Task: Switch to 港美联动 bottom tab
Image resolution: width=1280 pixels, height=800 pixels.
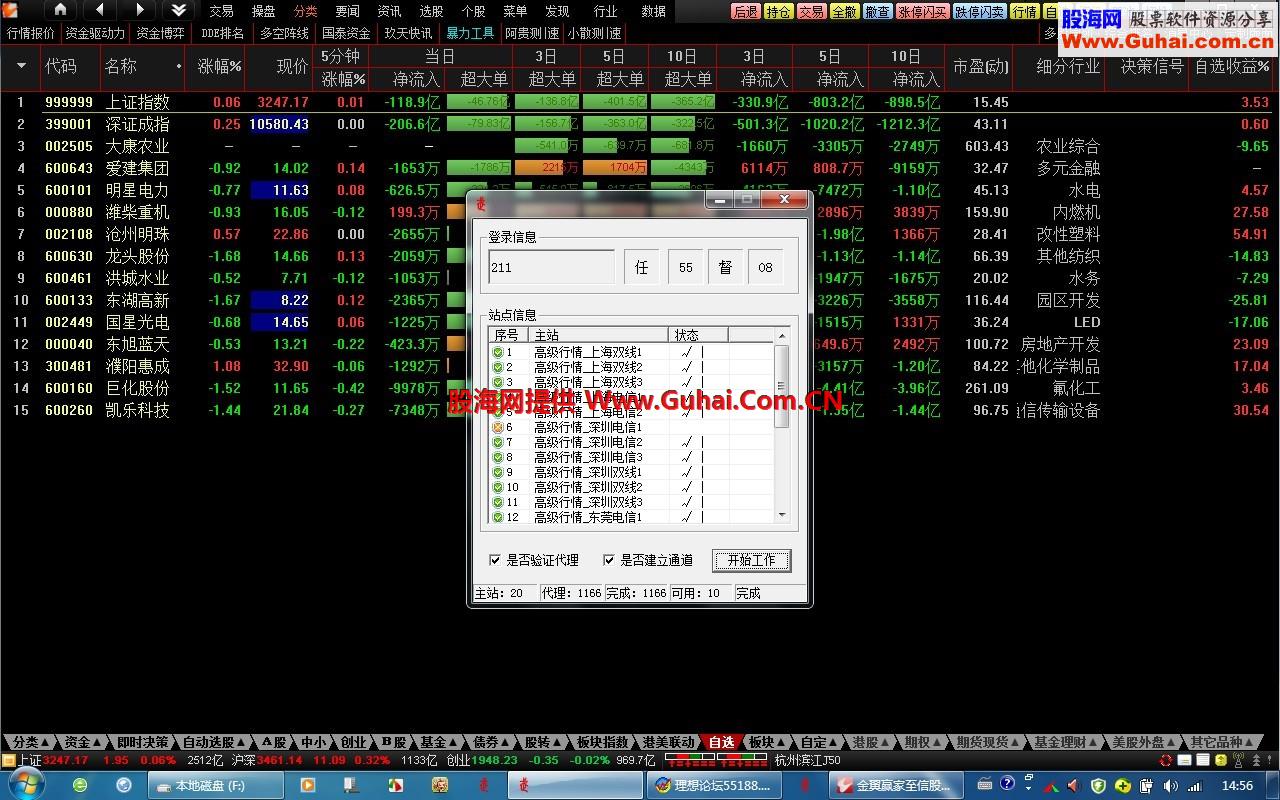Action: (667, 742)
